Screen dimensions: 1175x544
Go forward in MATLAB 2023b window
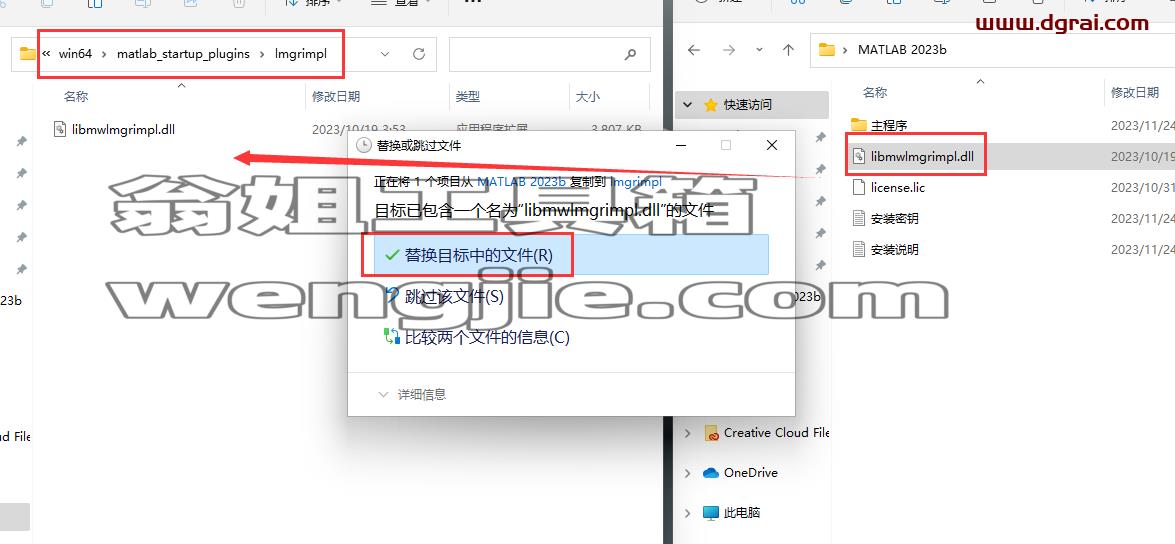click(728, 50)
